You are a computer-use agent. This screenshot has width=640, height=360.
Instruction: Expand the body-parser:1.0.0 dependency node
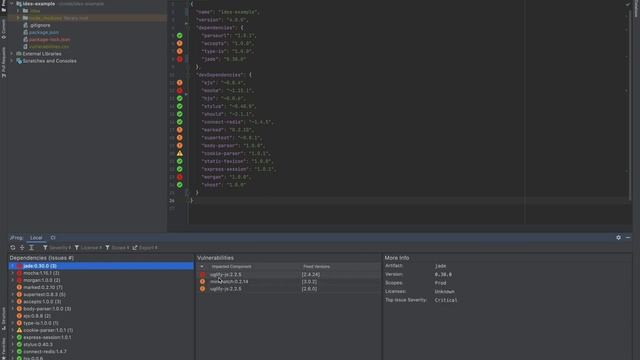coord(13,309)
